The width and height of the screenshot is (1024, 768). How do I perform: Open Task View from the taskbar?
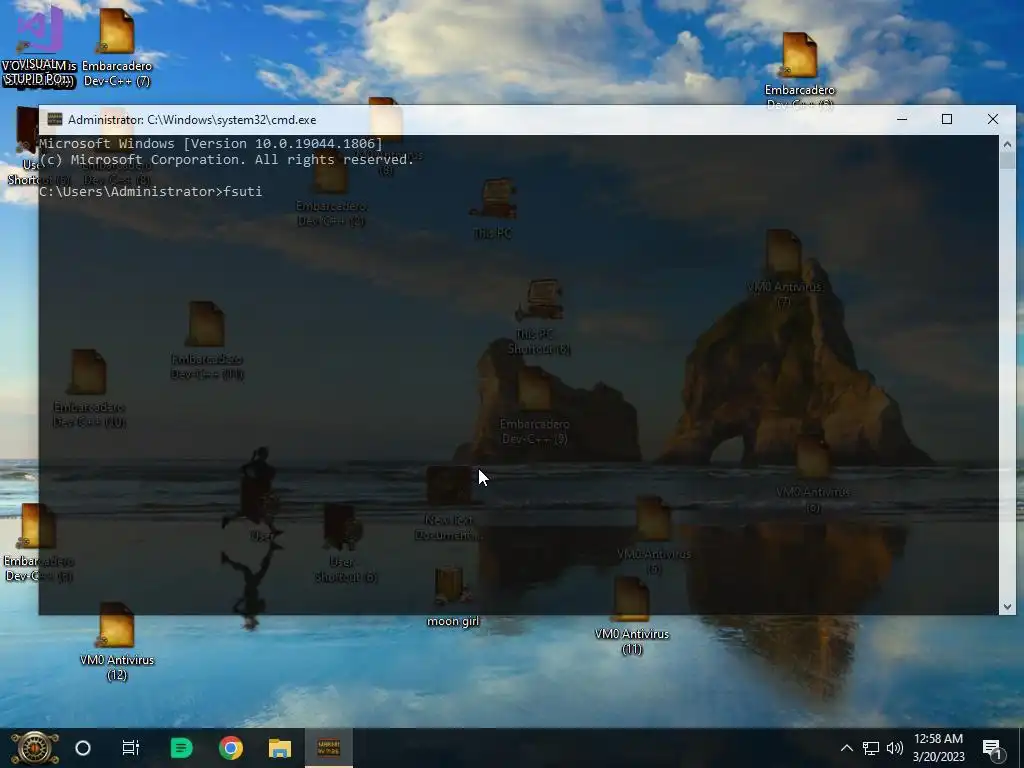[x=131, y=748]
